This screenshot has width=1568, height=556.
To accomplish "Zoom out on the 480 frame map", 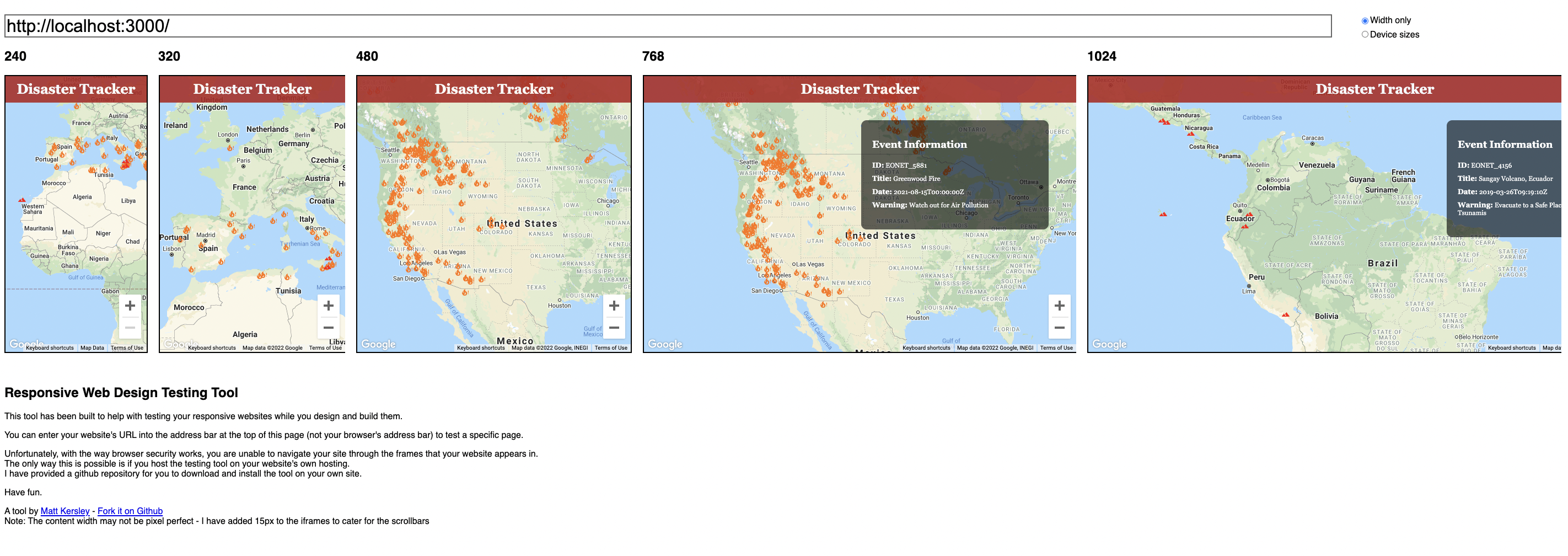I will pyautogui.click(x=614, y=328).
